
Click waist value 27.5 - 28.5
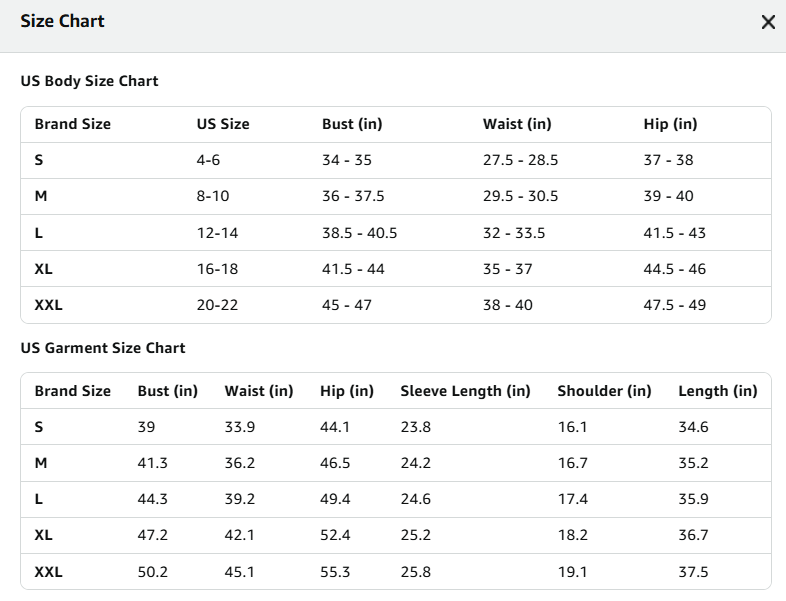point(520,160)
